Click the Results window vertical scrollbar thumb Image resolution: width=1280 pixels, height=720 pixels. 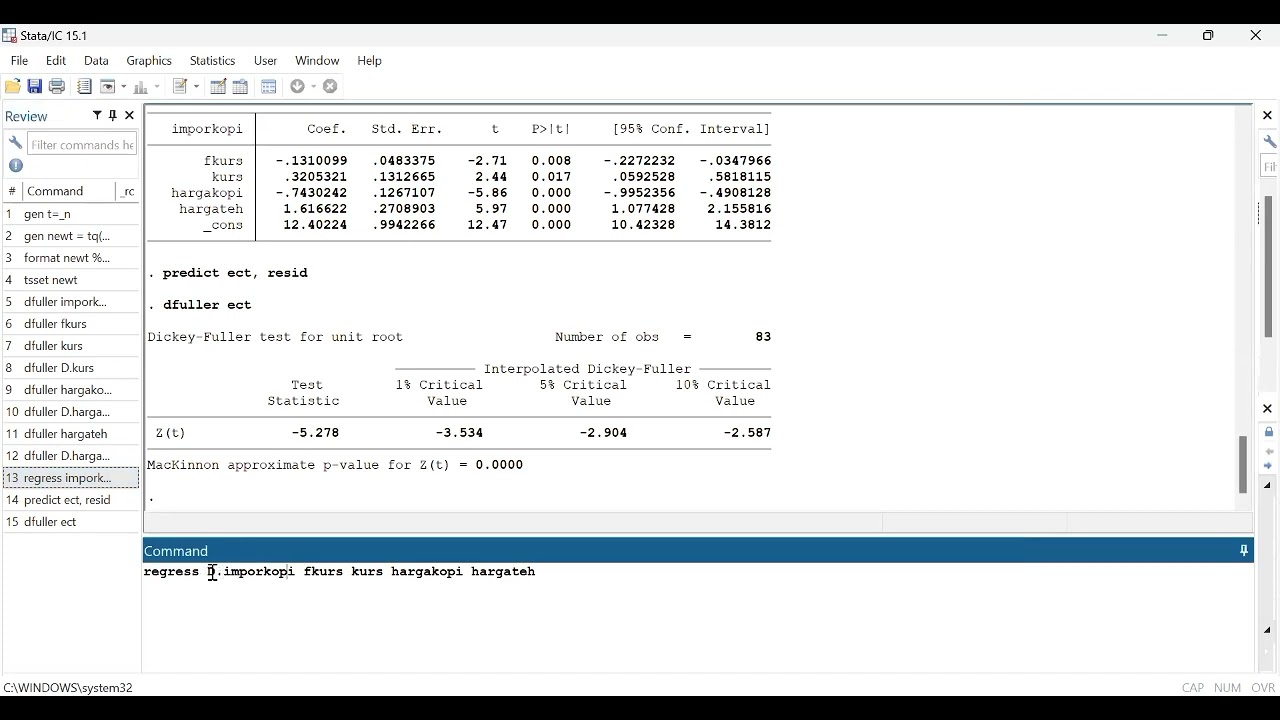point(1243,464)
